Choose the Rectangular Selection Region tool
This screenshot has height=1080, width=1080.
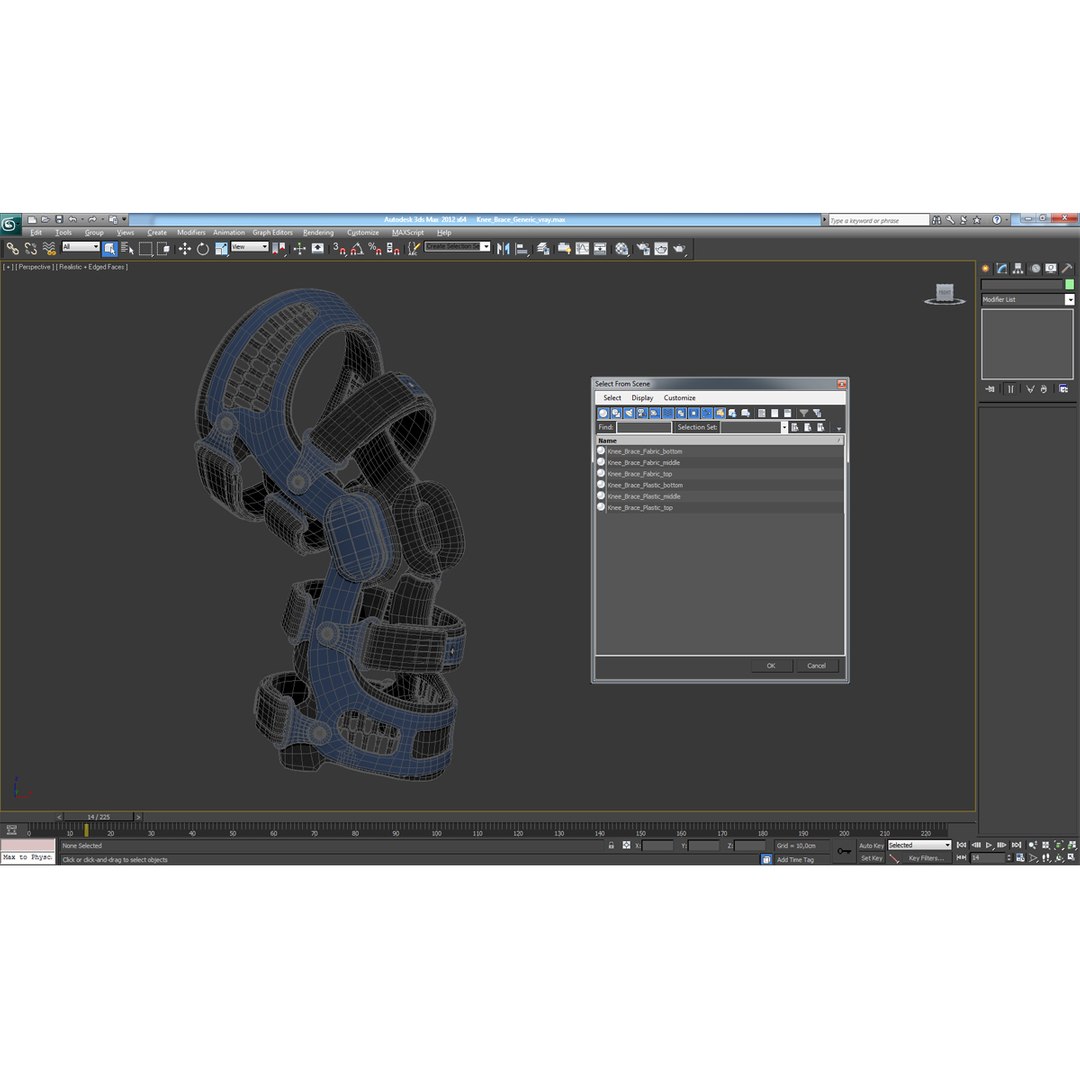tap(145, 249)
